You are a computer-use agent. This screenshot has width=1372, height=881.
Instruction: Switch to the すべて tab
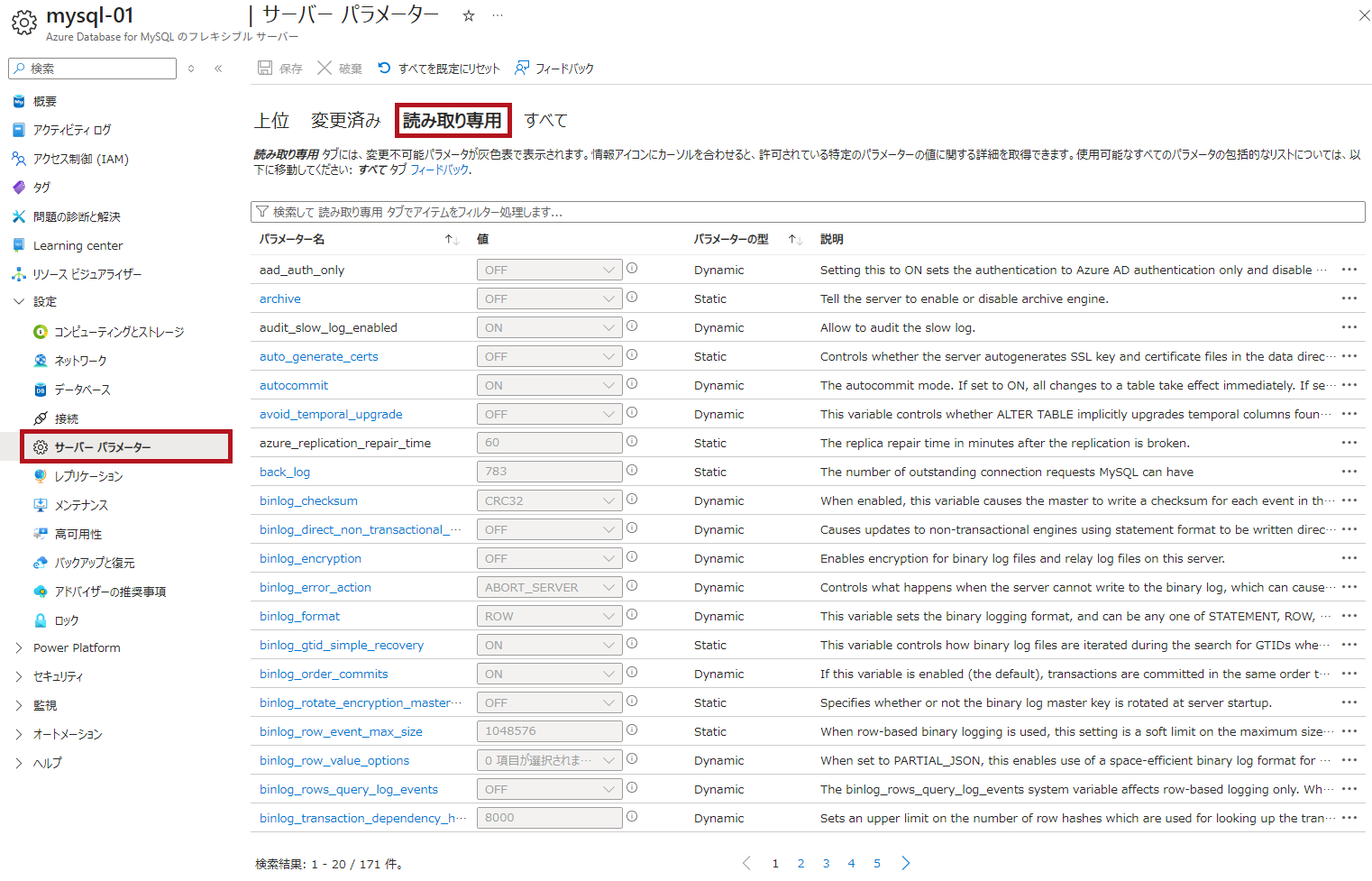pos(545,121)
